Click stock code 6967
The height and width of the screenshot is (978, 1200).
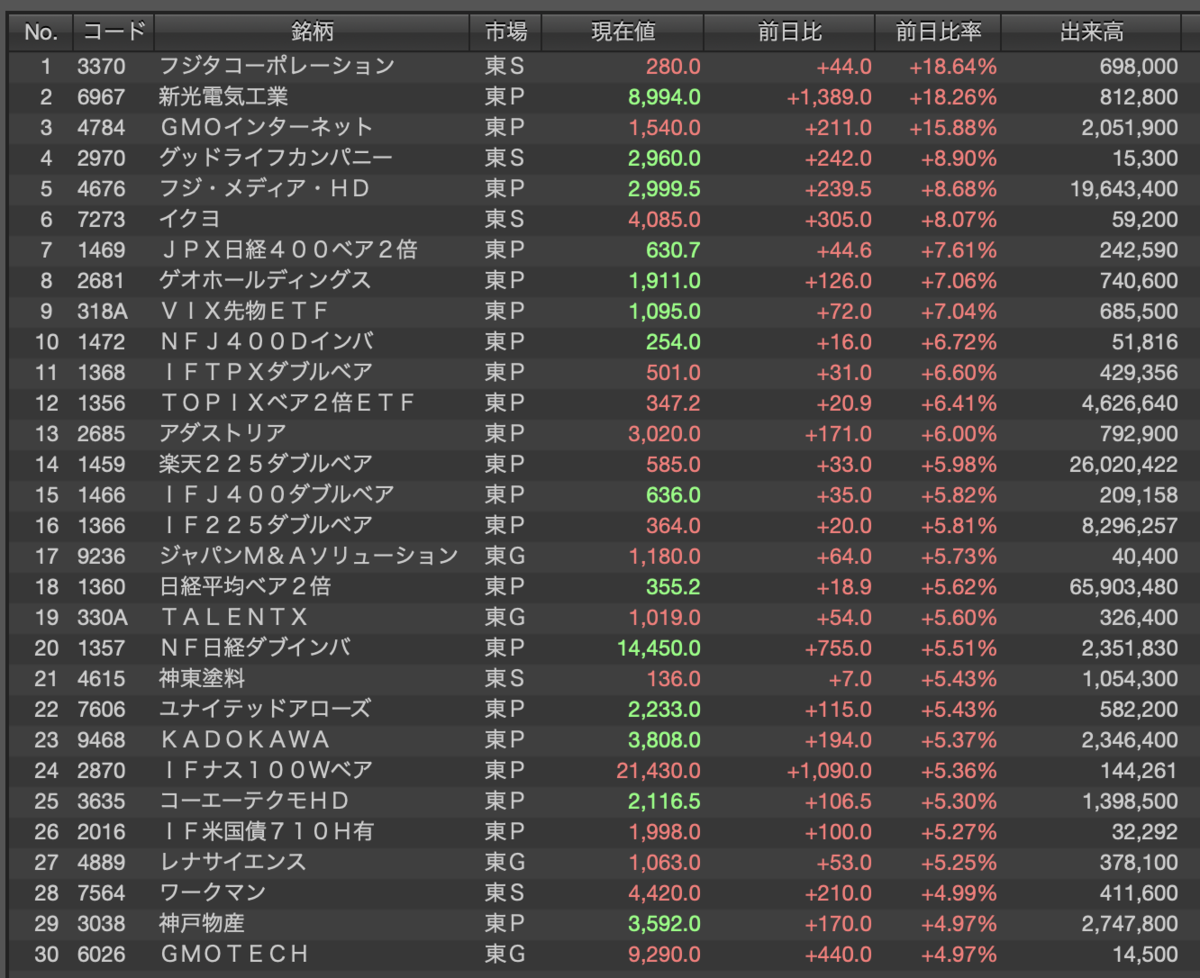pos(101,97)
